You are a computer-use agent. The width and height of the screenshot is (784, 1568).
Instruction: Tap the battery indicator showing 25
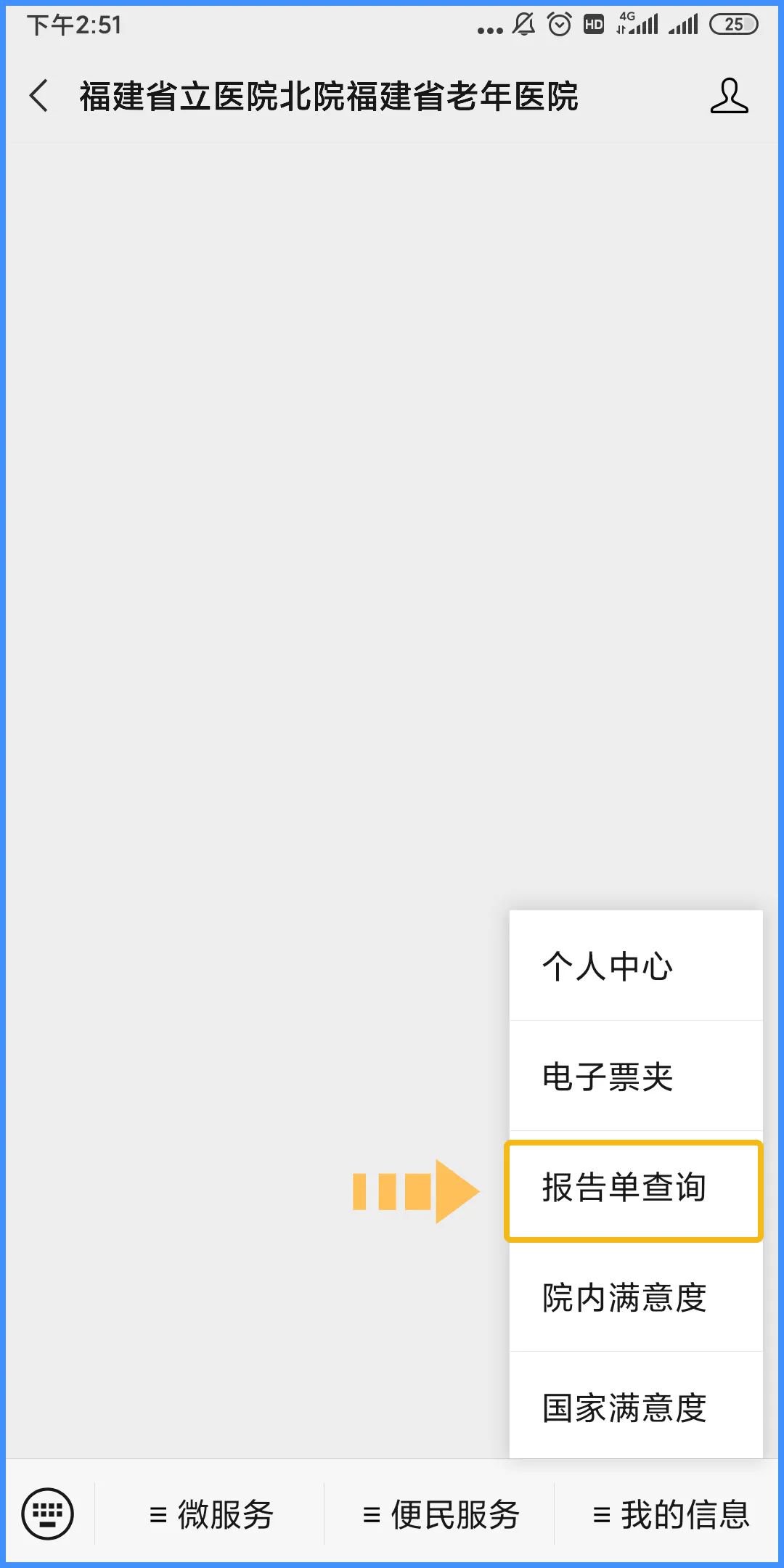pos(734,25)
